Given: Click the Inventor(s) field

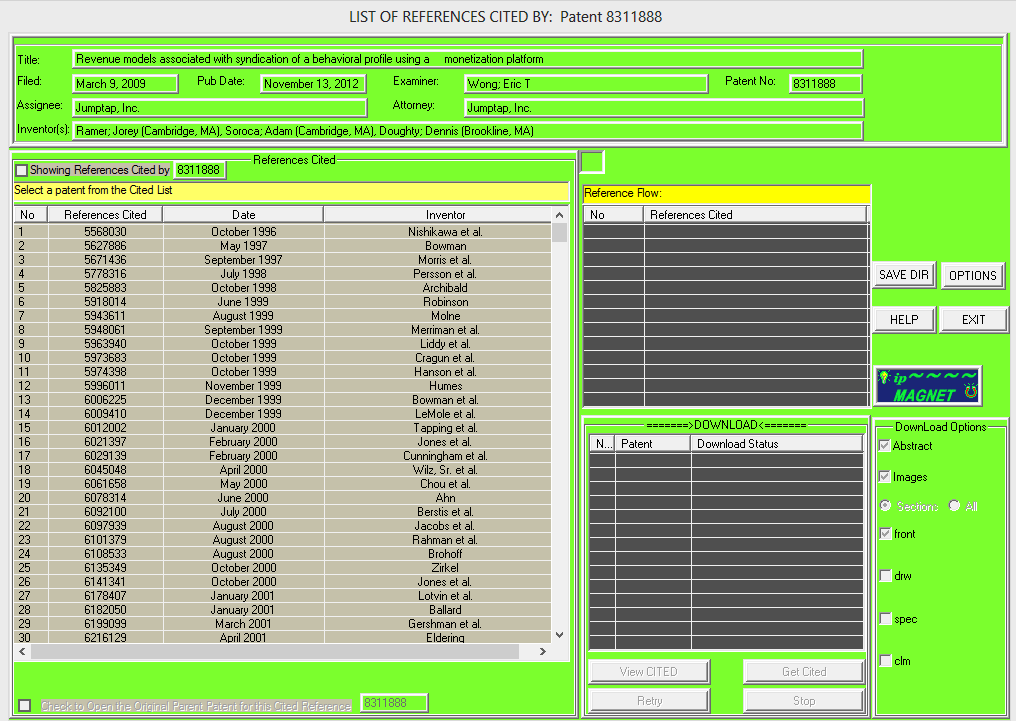Looking at the screenshot, I should (x=467, y=131).
